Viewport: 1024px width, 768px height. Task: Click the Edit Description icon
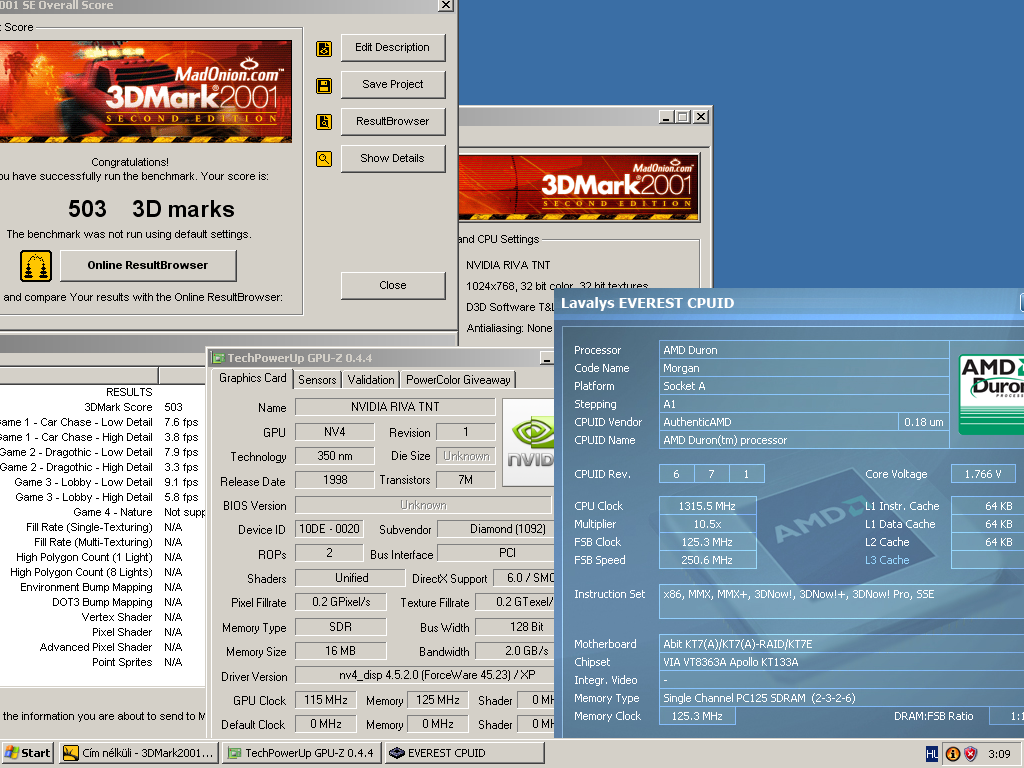324,49
